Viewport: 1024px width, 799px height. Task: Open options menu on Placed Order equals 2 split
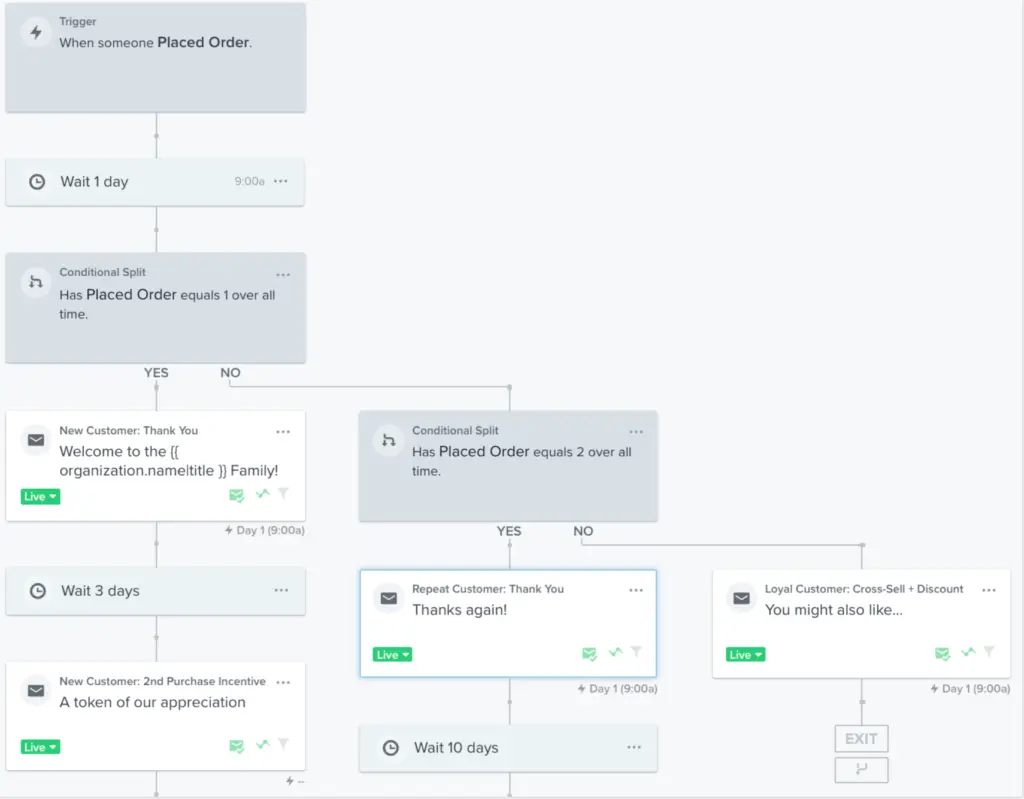[636, 432]
